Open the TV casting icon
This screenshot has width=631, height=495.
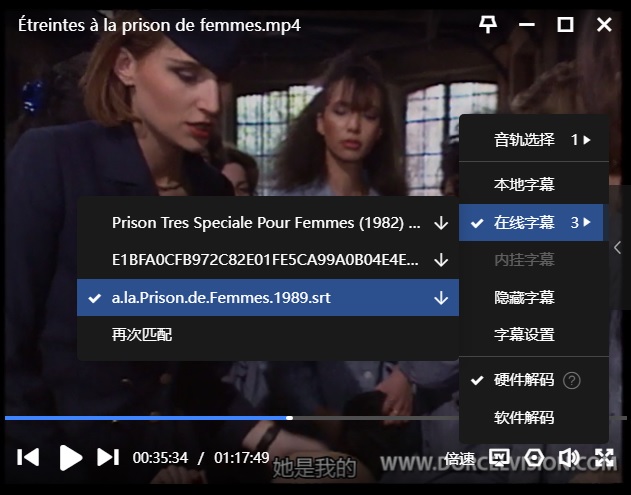point(499,458)
